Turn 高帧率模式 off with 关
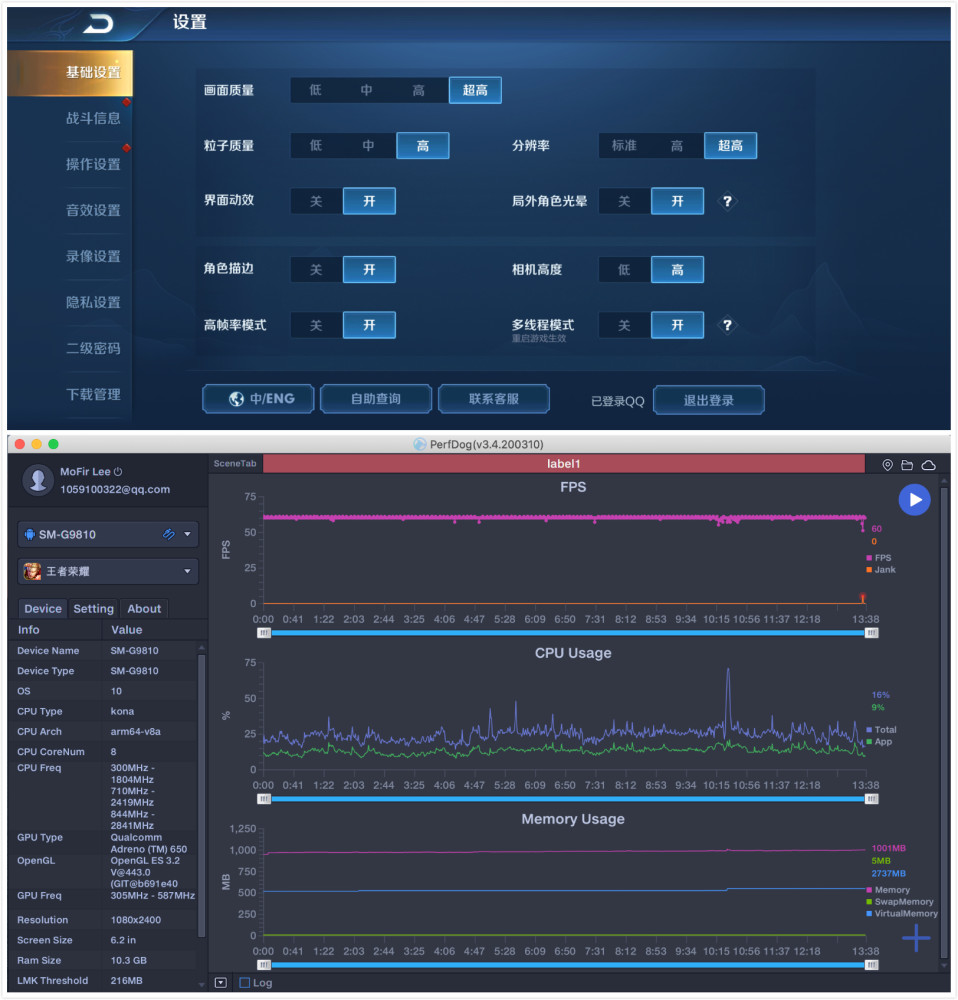The width and height of the screenshot is (958, 1000). coord(316,325)
